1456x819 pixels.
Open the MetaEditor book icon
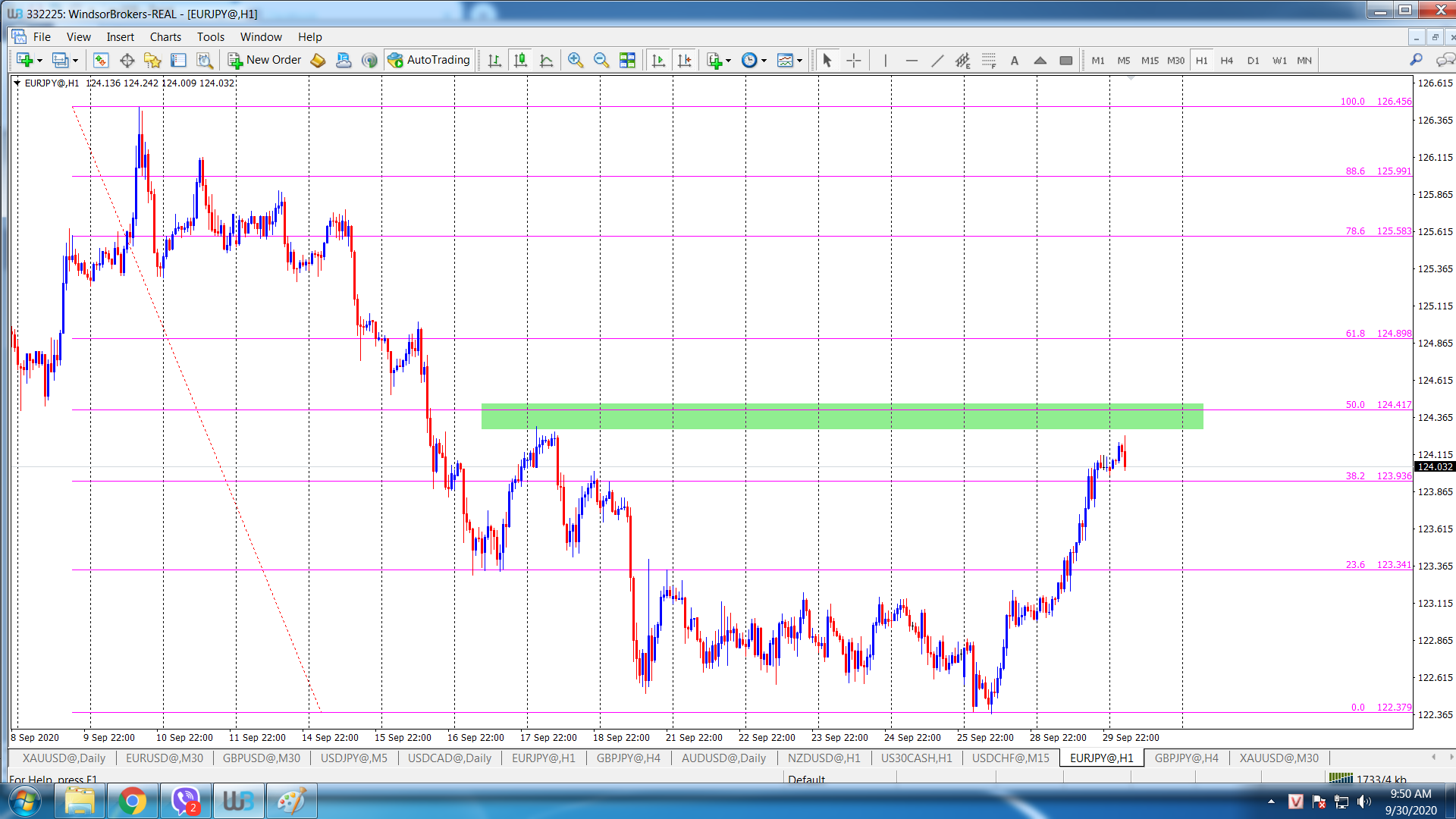click(x=318, y=60)
